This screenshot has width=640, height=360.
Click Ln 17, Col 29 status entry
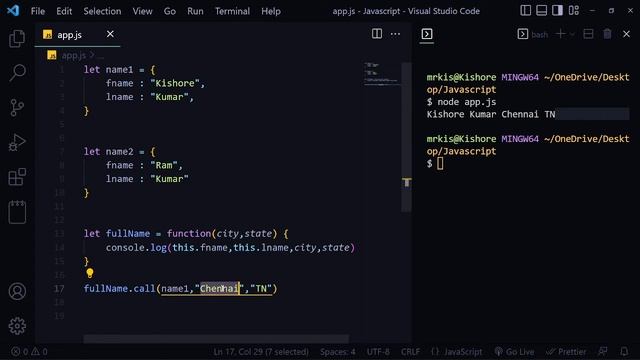click(261, 351)
